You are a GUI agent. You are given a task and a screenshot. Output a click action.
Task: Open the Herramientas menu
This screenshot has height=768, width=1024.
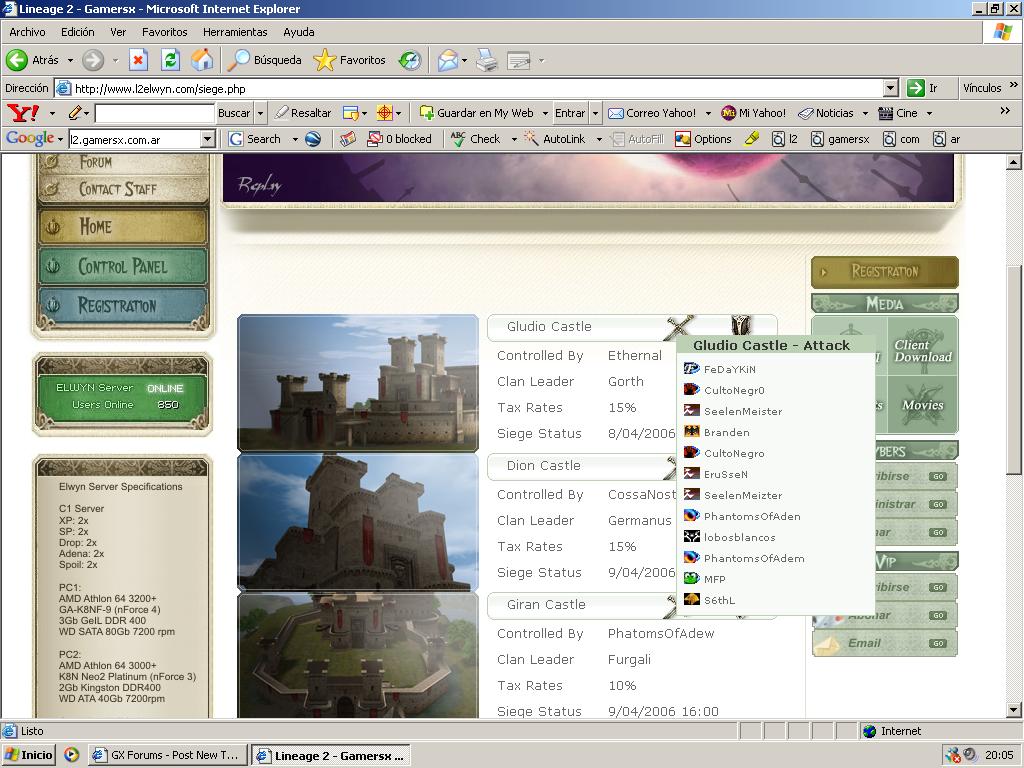tap(235, 32)
